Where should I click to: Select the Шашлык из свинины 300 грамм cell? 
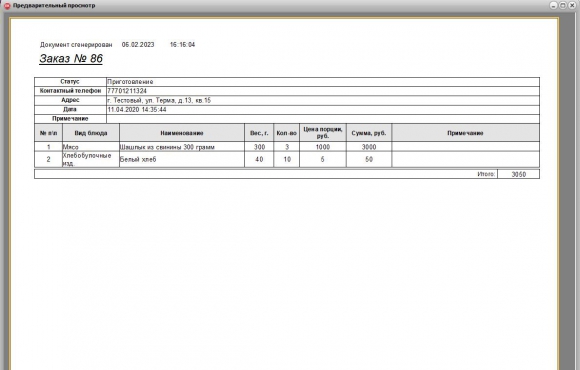[182, 147]
